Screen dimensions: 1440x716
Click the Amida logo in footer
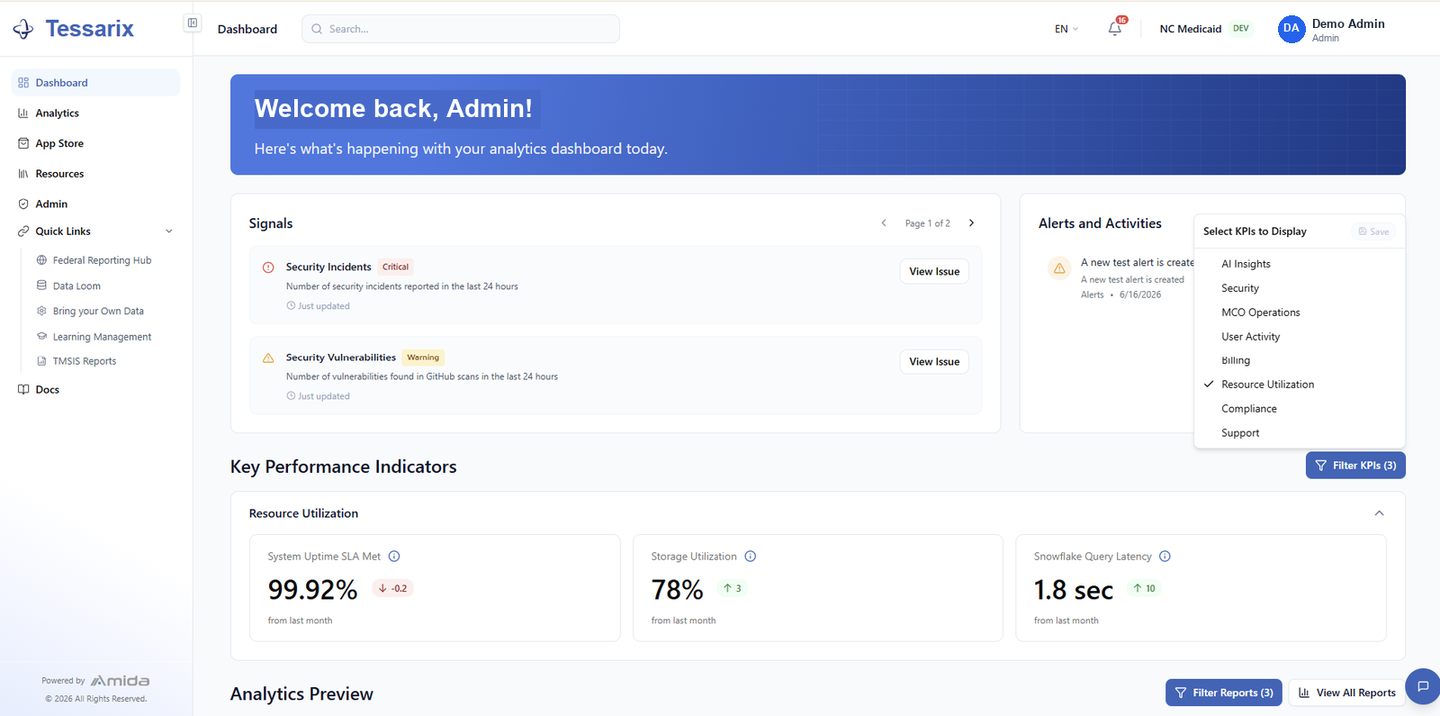point(120,681)
